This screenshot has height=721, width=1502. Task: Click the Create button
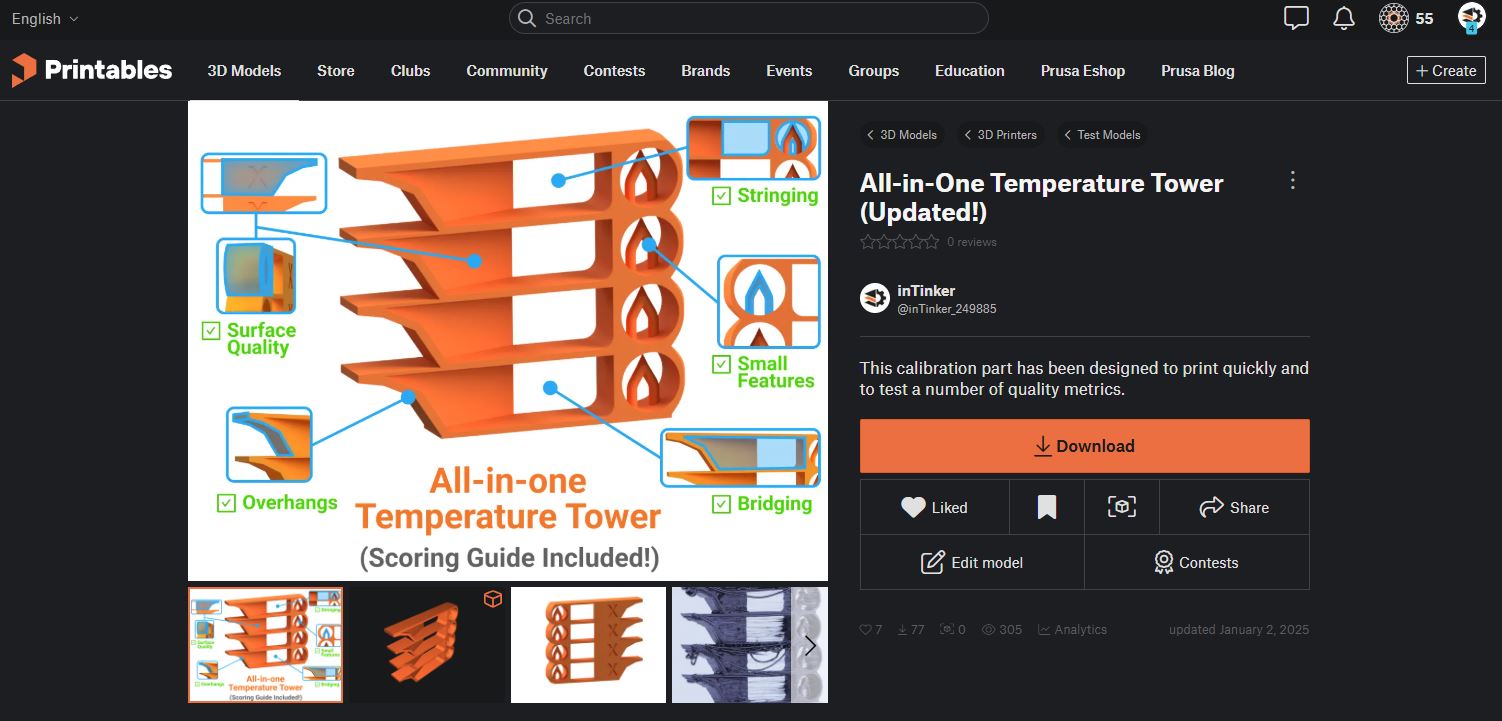(x=1446, y=70)
